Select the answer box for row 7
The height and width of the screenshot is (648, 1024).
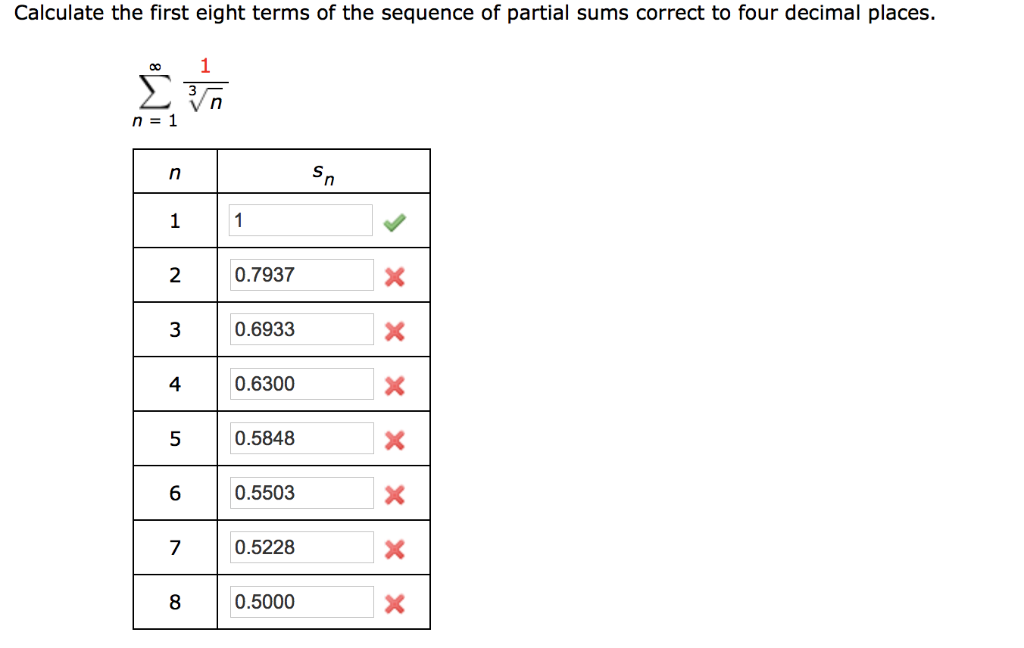tap(300, 546)
